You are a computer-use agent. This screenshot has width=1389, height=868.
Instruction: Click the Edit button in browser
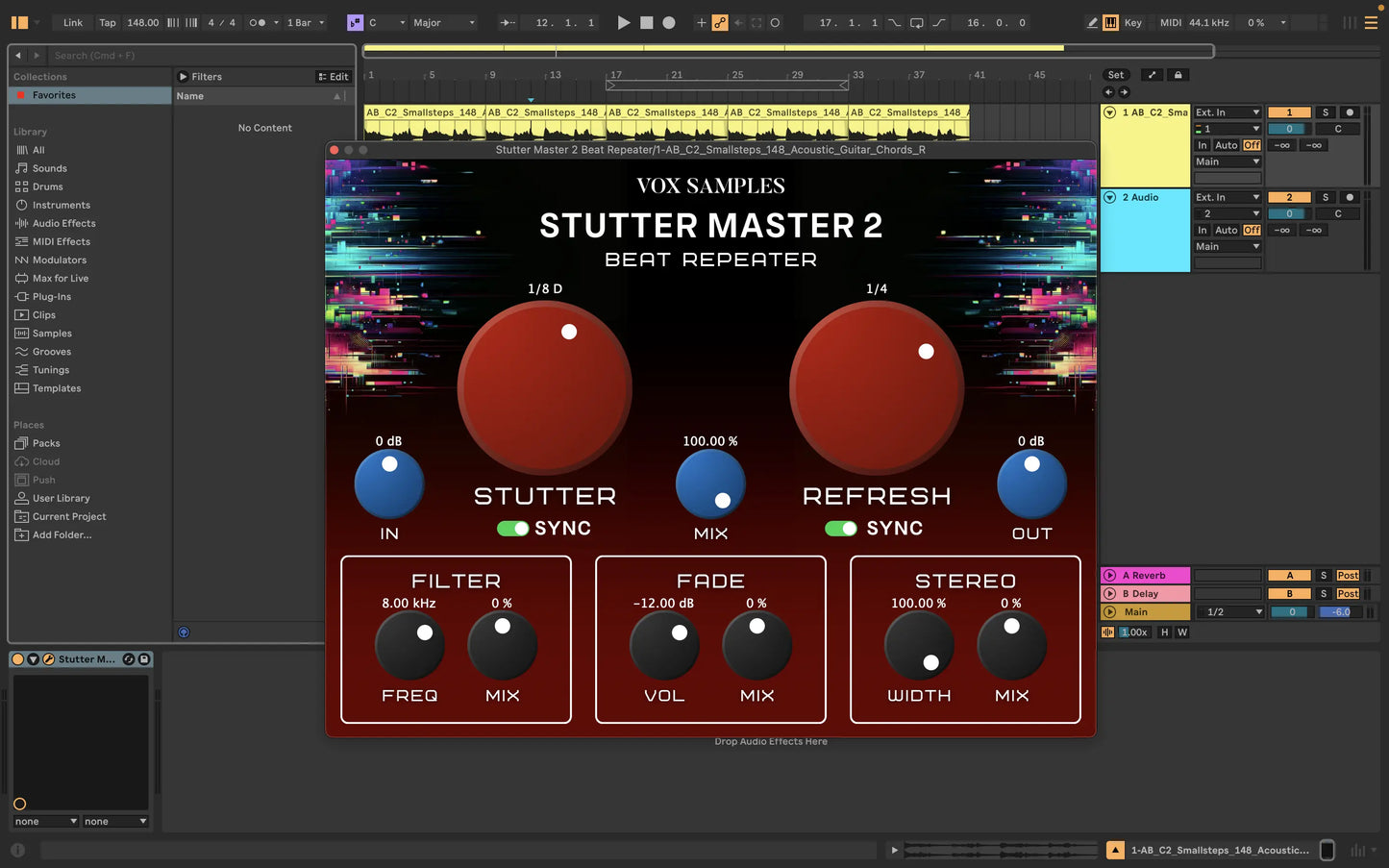point(334,77)
